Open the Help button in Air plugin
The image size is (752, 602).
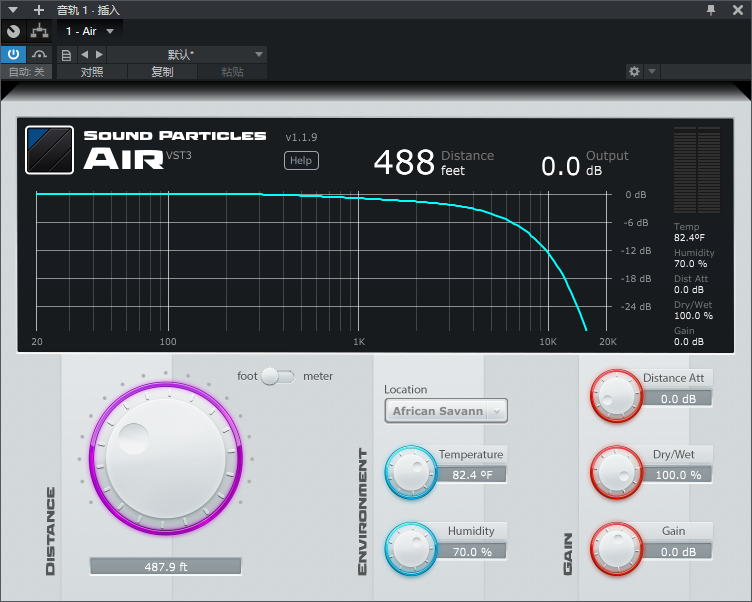point(301,160)
